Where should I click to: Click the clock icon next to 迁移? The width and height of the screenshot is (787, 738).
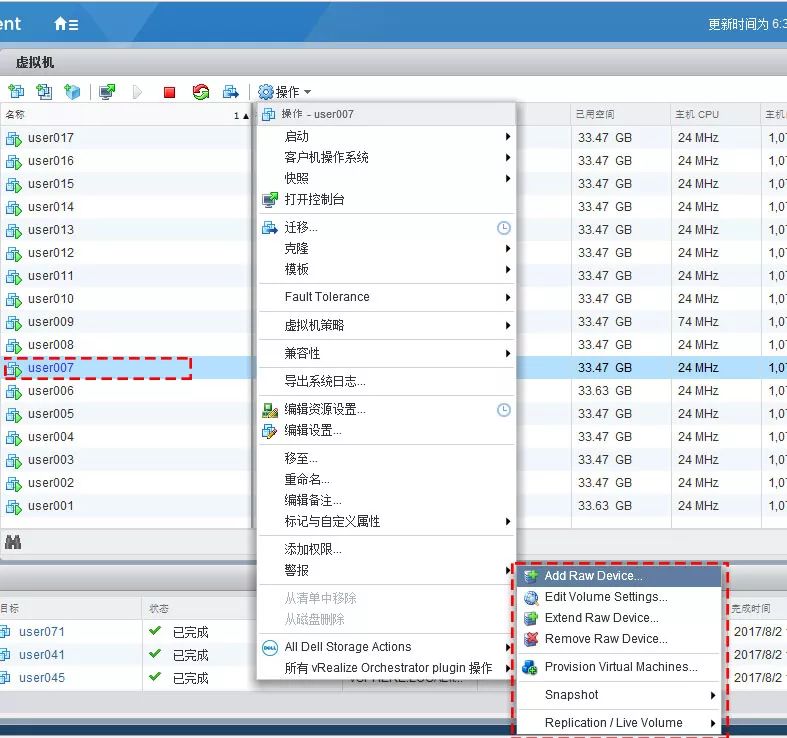pyautogui.click(x=503, y=228)
